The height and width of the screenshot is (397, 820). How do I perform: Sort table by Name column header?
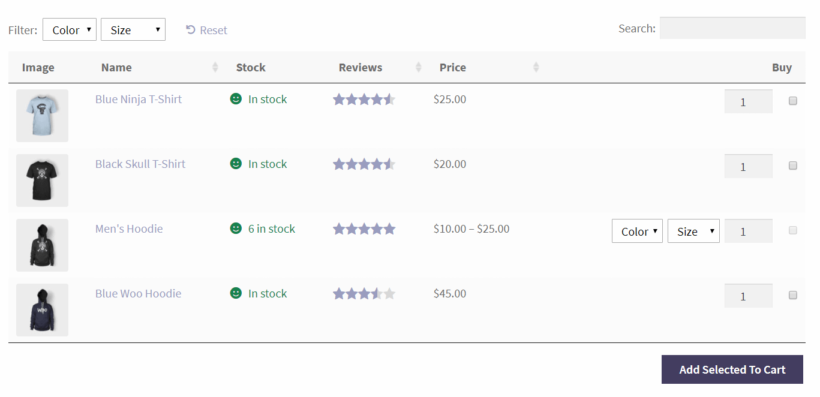[x=116, y=67]
